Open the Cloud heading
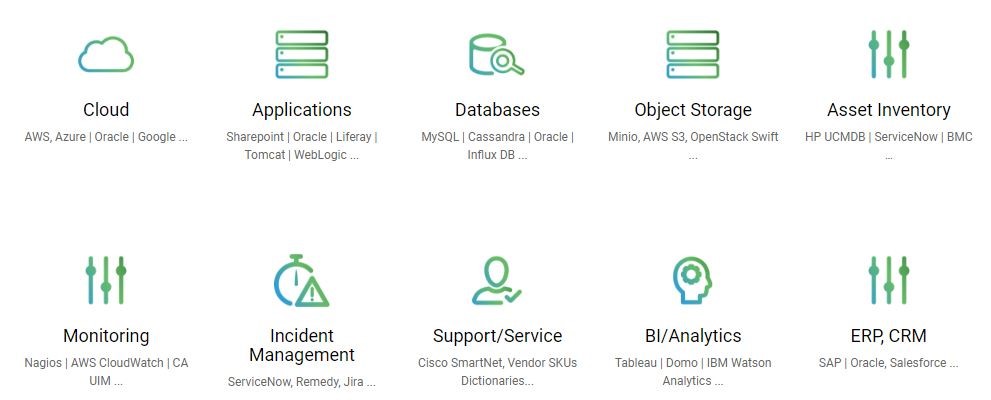The height and width of the screenshot is (400, 991). click(106, 110)
